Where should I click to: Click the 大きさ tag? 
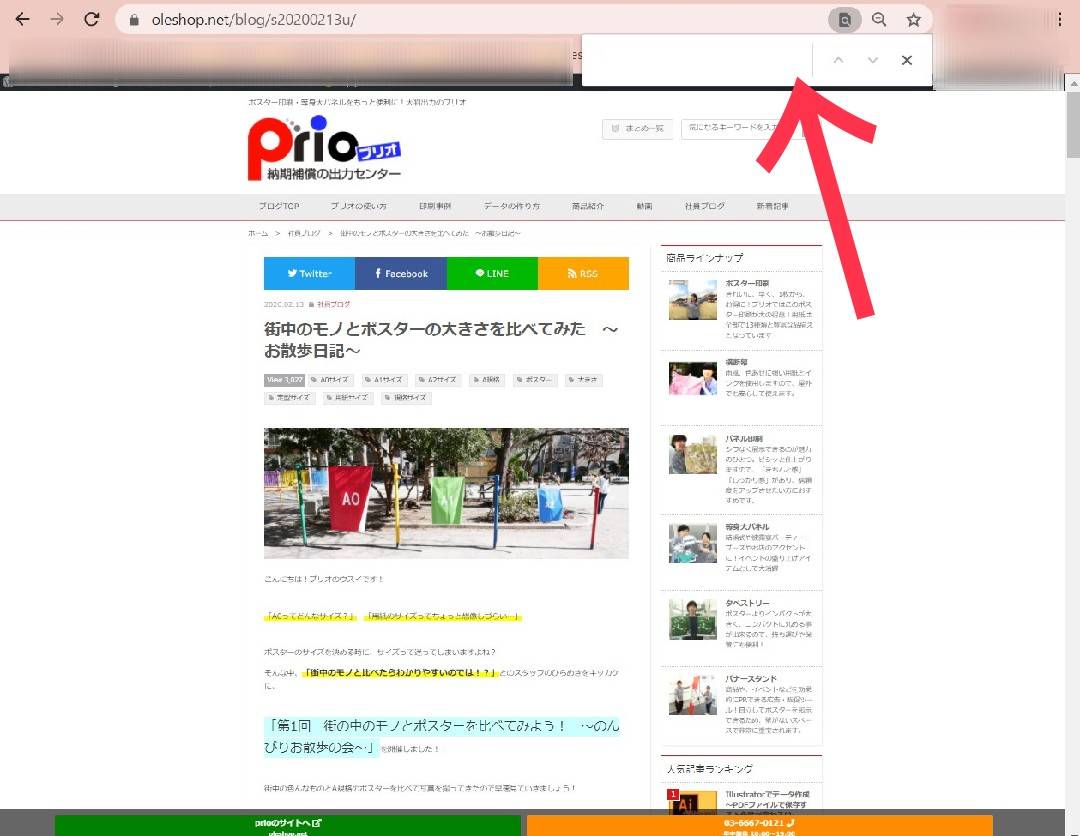(x=583, y=379)
